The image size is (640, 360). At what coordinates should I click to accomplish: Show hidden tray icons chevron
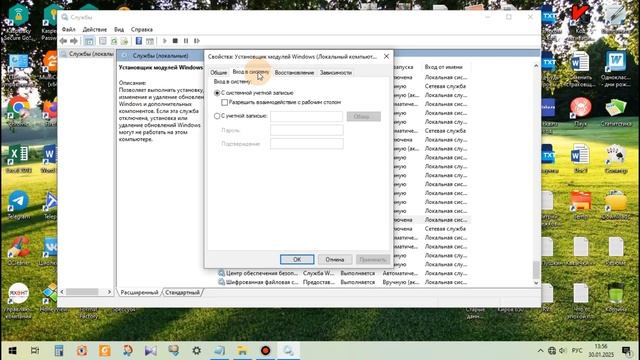pos(540,351)
